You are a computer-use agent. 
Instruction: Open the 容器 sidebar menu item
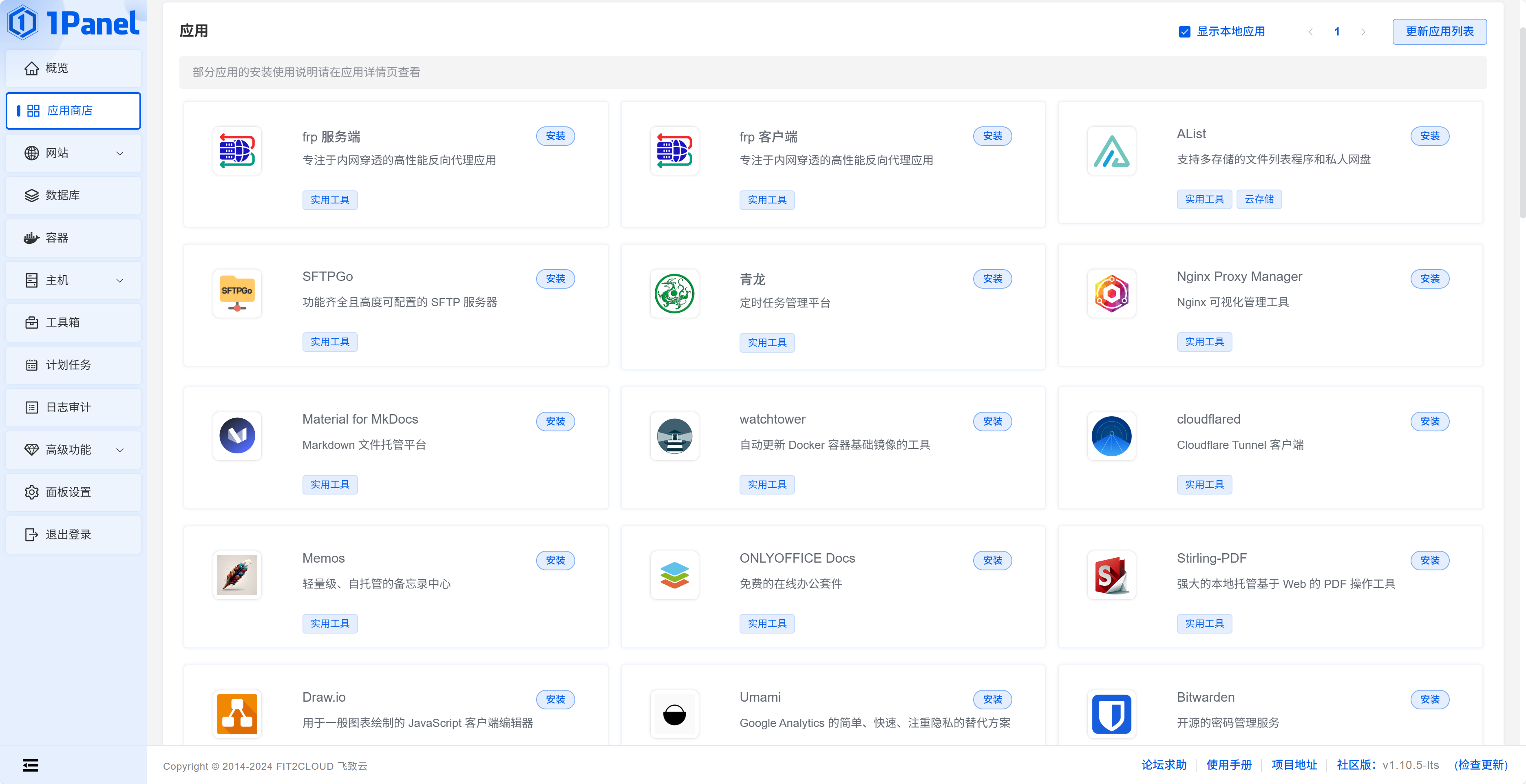coord(73,238)
